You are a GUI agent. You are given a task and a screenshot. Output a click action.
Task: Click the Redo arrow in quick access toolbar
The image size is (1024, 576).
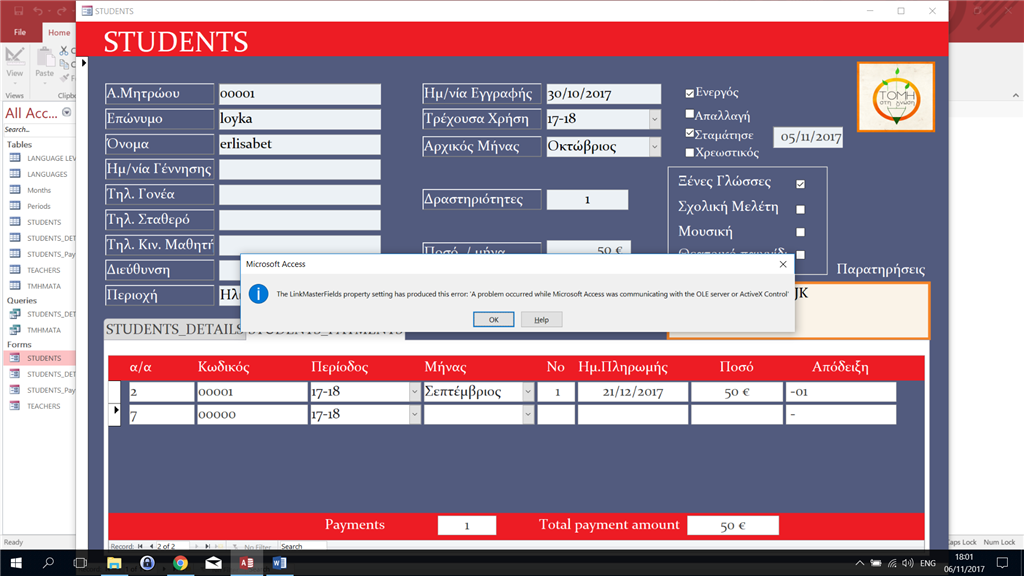[61, 11]
